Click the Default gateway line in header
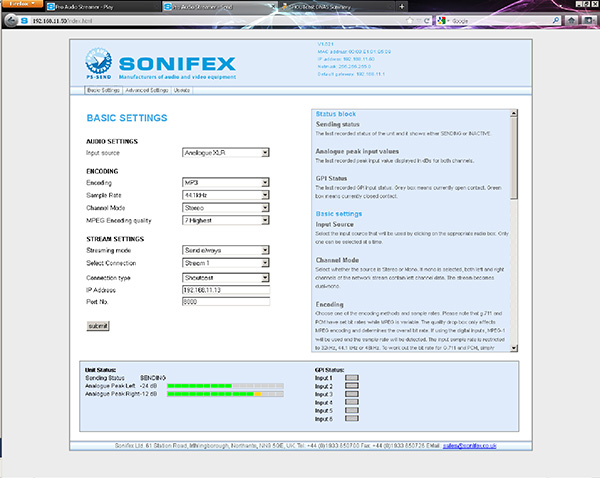 (351, 74)
